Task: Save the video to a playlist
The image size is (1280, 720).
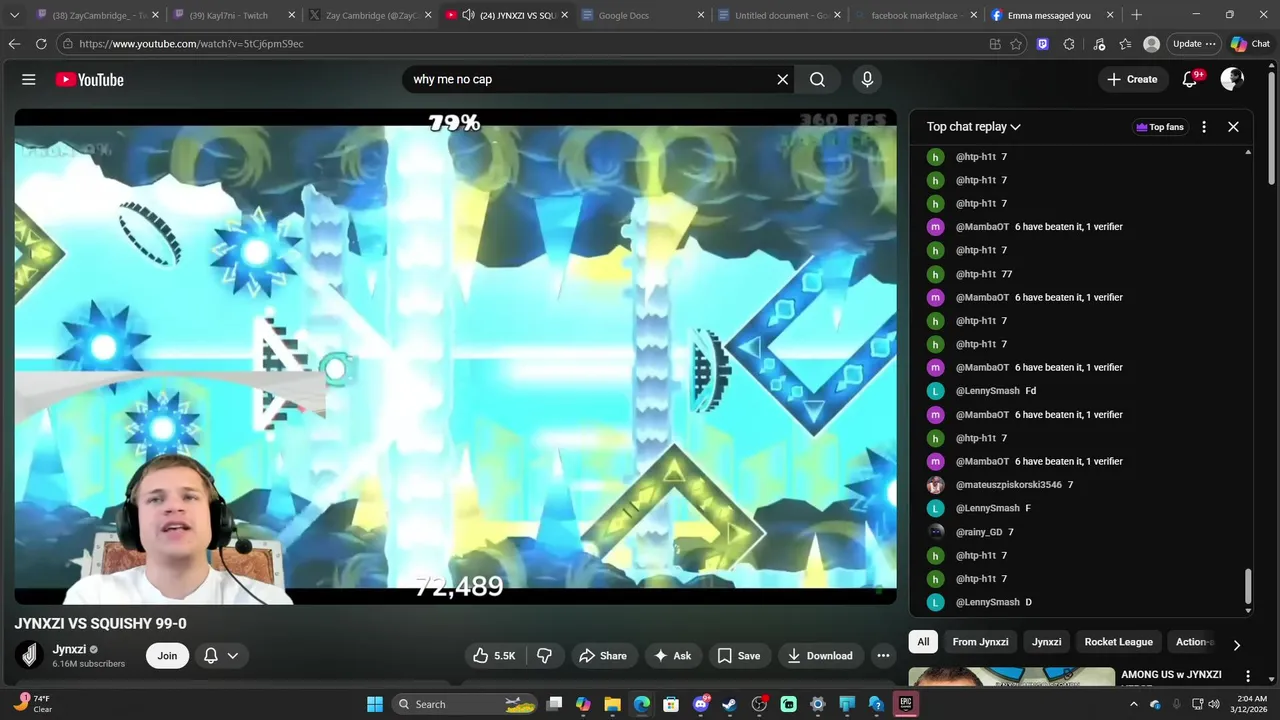Action: pyautogui.click(x=738, y=656)
